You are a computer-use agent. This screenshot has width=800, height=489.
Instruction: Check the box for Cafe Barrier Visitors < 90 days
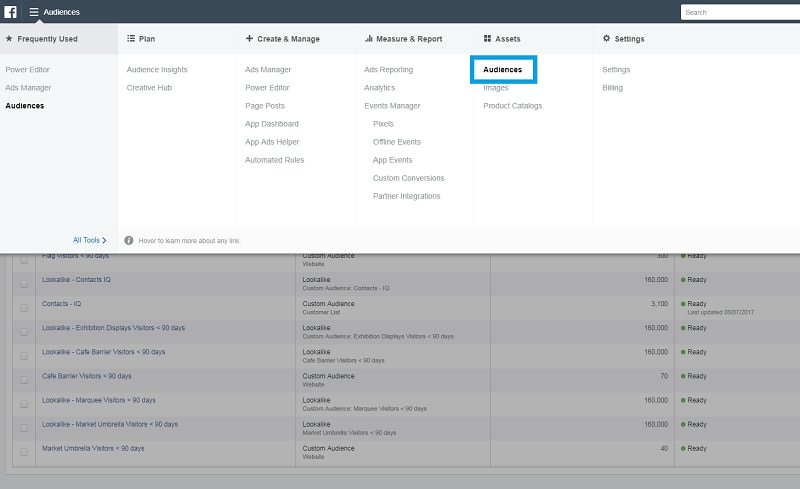pyautogui.click(x=24, y=380)
